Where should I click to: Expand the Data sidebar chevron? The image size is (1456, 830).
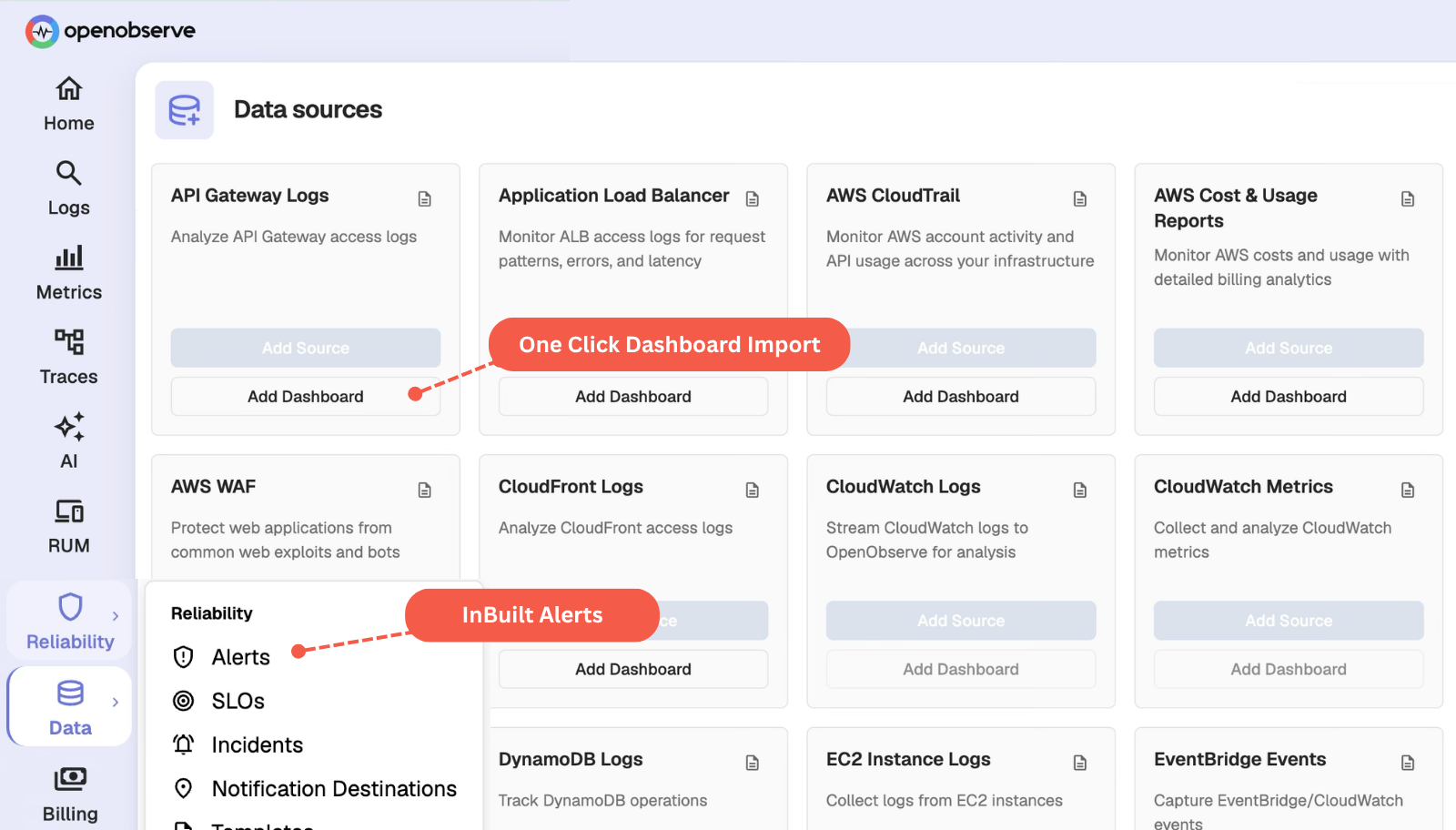click(116, 702)
